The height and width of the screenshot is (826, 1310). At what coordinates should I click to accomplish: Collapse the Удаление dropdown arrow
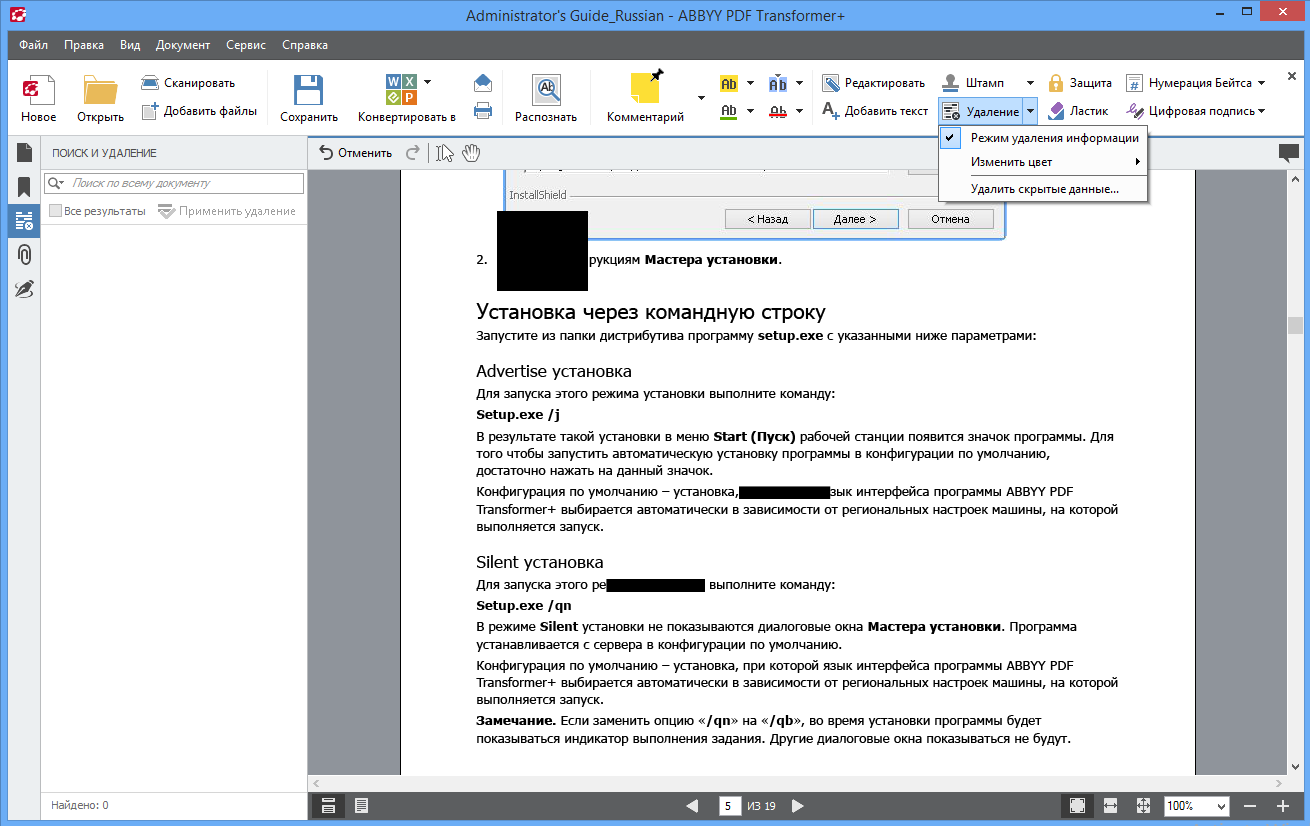[x=1030, y=111]
